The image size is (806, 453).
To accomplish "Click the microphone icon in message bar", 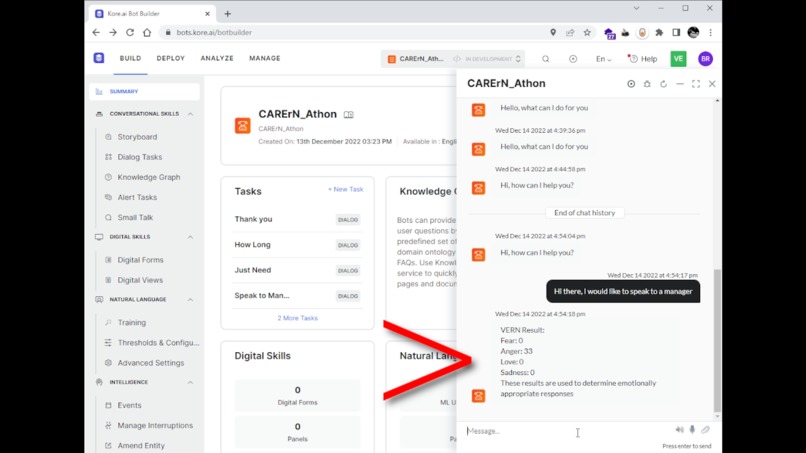I will tap(692, 430).
